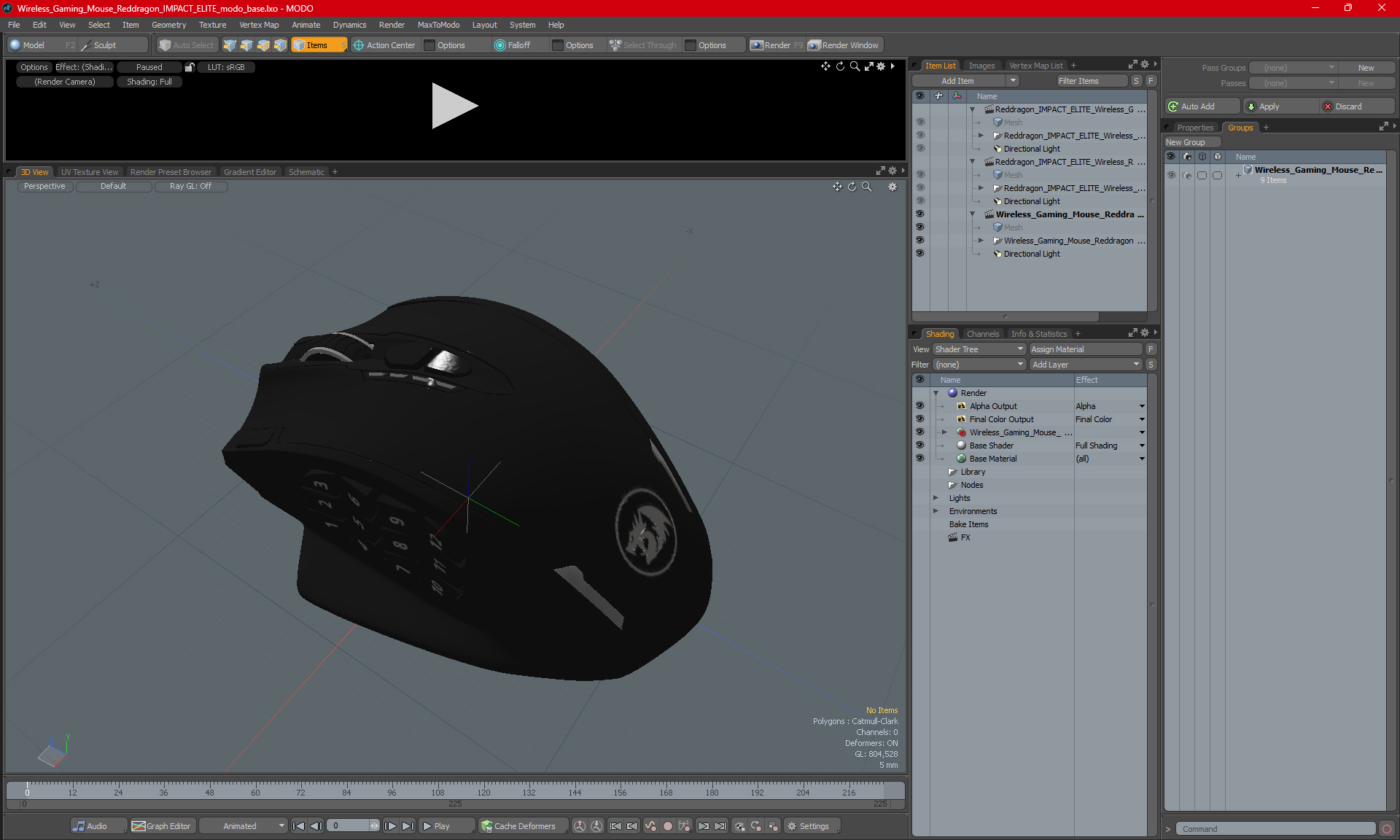The width and height of the screenshot is (1400, 840).
Task: Click the Perspective view button
Action: click(44, 187)
